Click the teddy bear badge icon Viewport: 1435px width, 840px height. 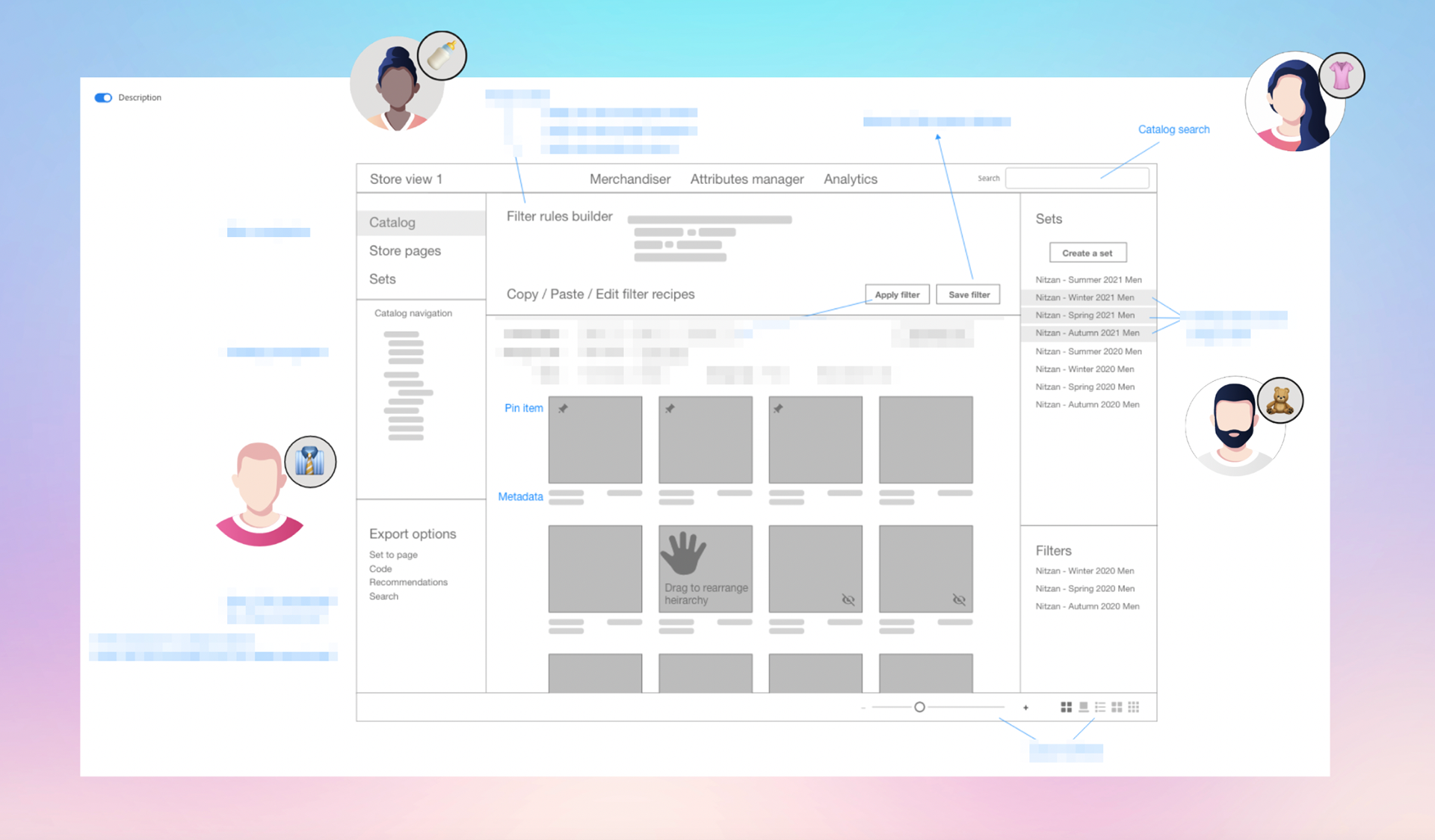(x=1280, y=401)
